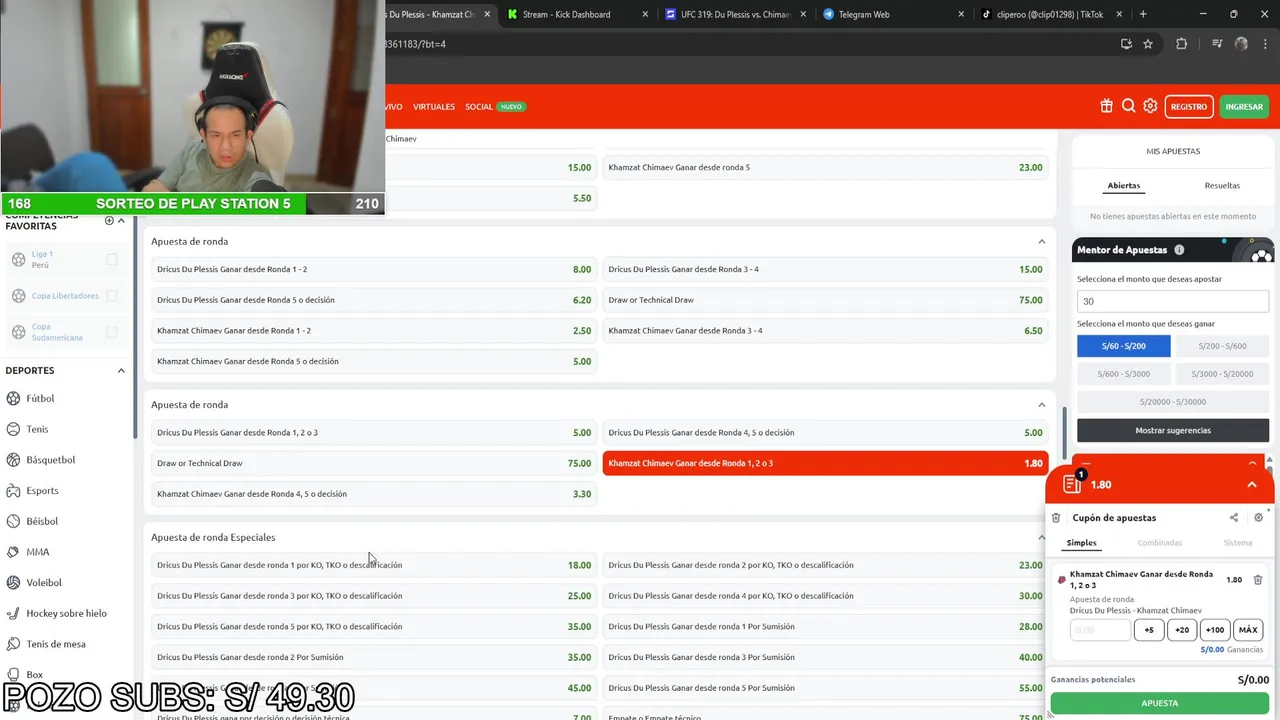Select the Tenis de mesa icon
Image resolution: width=1280 pixels, height=720 pixels.
pos(14,644)
